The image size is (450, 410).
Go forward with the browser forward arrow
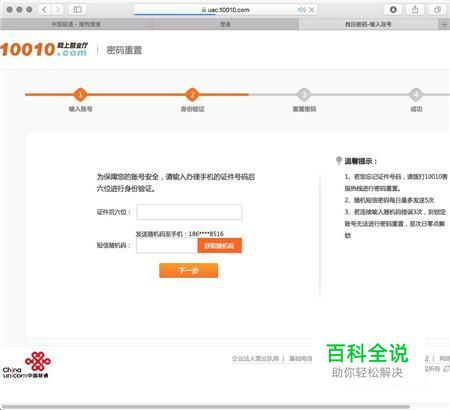click(x=57, y=10)
